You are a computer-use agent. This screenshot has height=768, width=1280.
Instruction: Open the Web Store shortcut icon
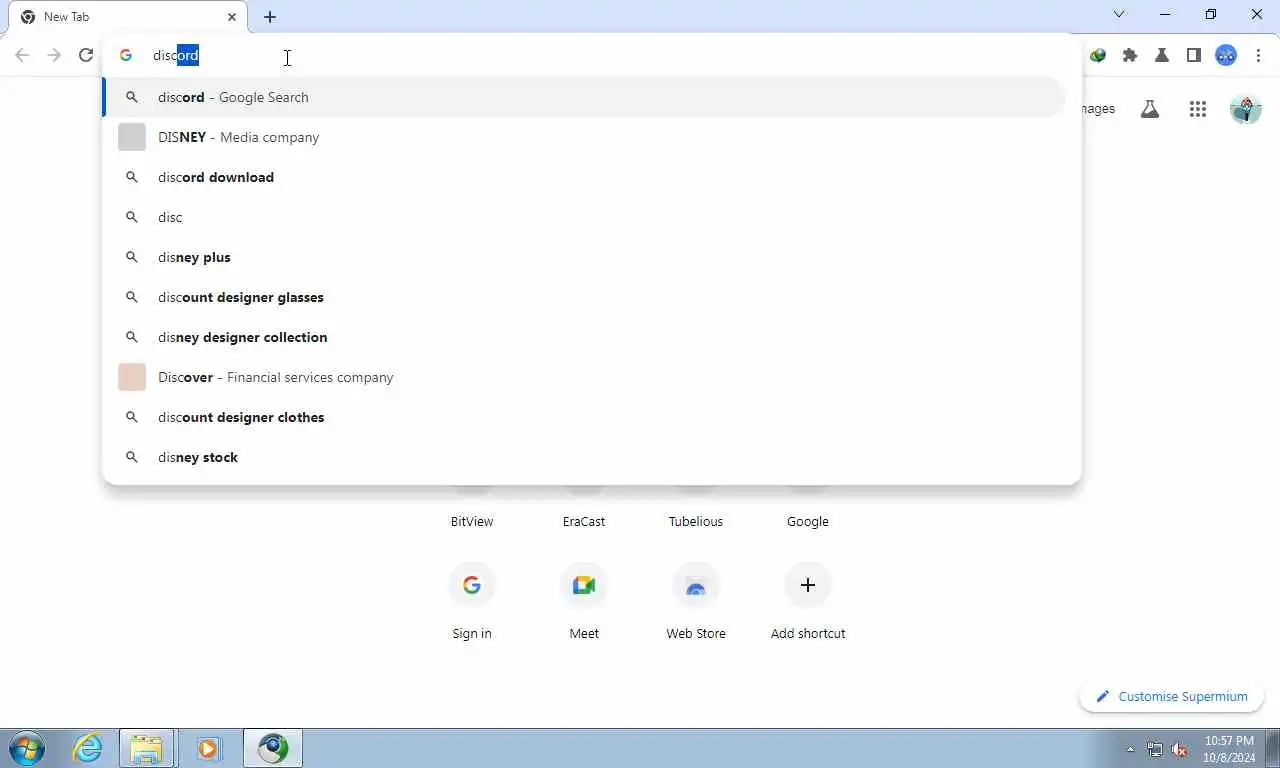(696, 585)
